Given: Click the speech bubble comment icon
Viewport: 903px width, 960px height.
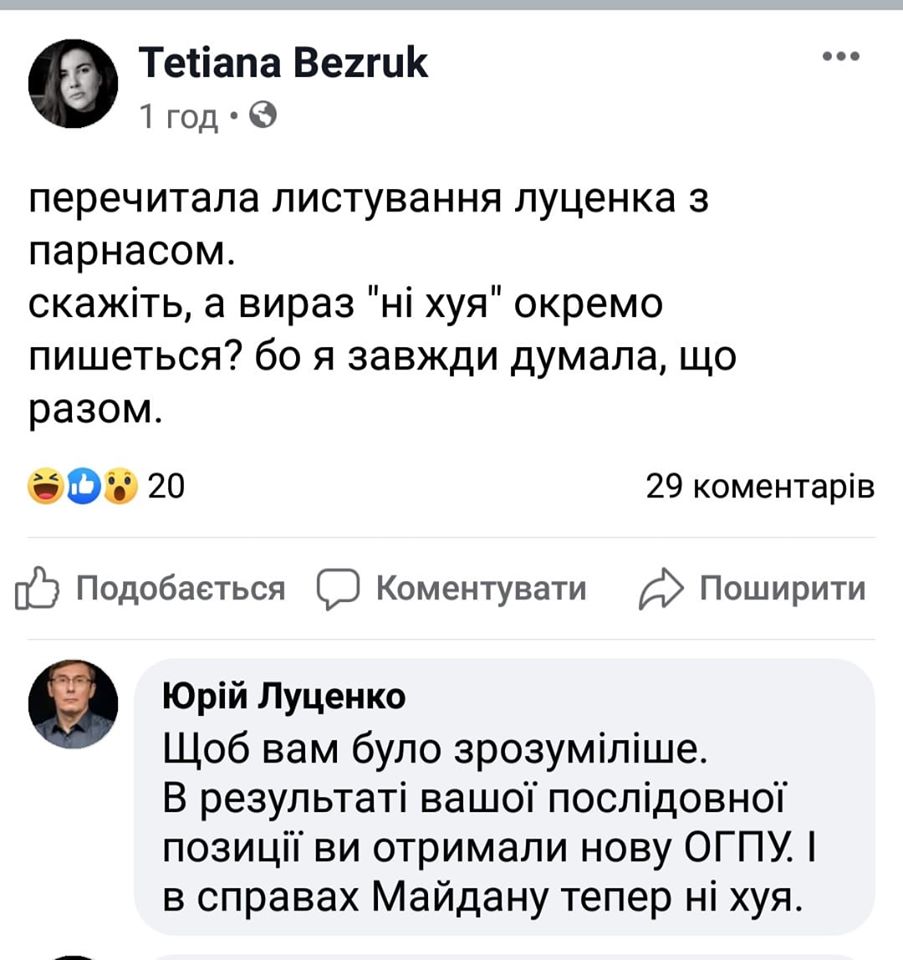Looking at the screenshot, I should [x=337, y=589].
